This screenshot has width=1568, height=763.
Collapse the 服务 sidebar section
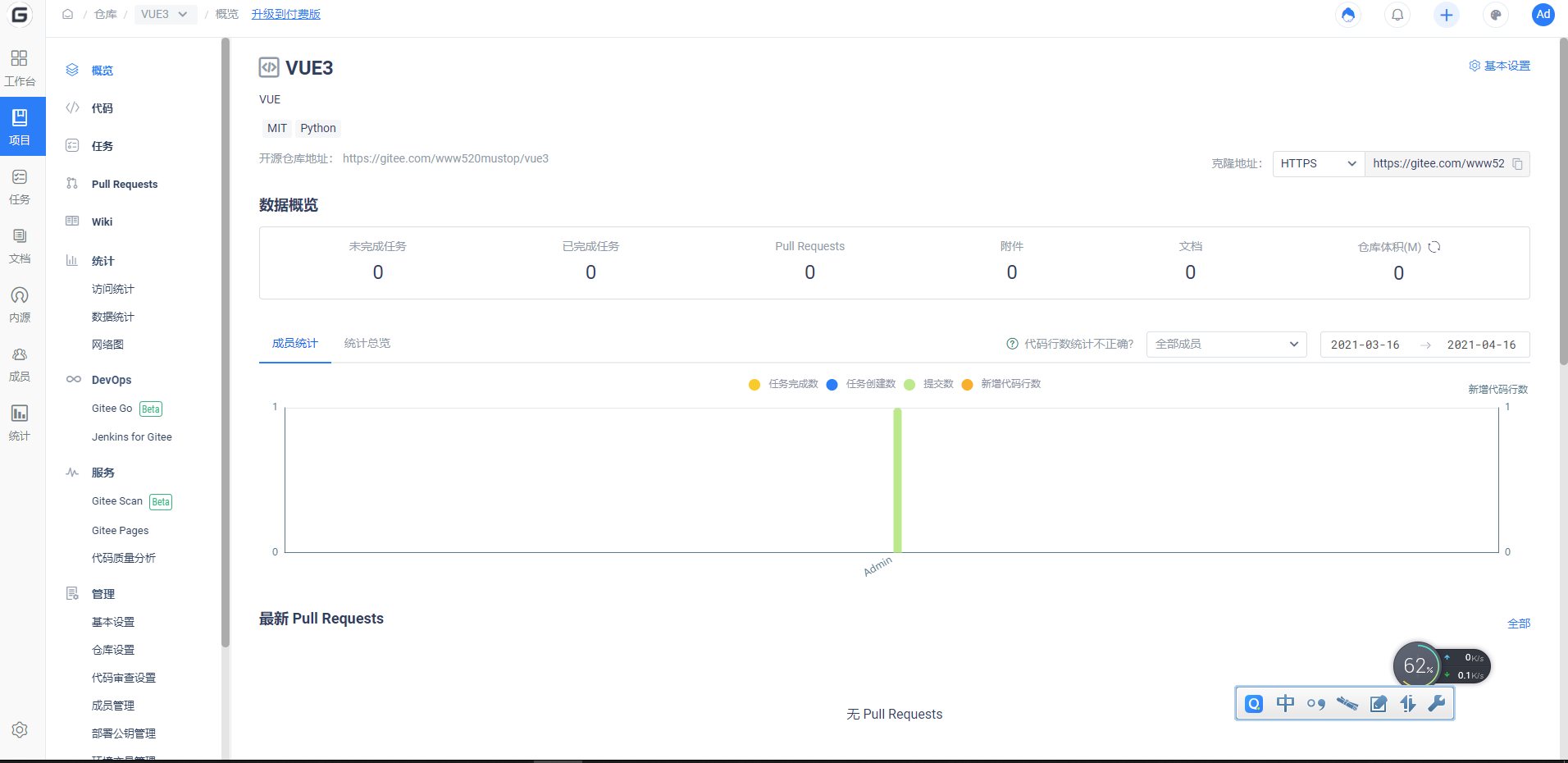[103, 473]
